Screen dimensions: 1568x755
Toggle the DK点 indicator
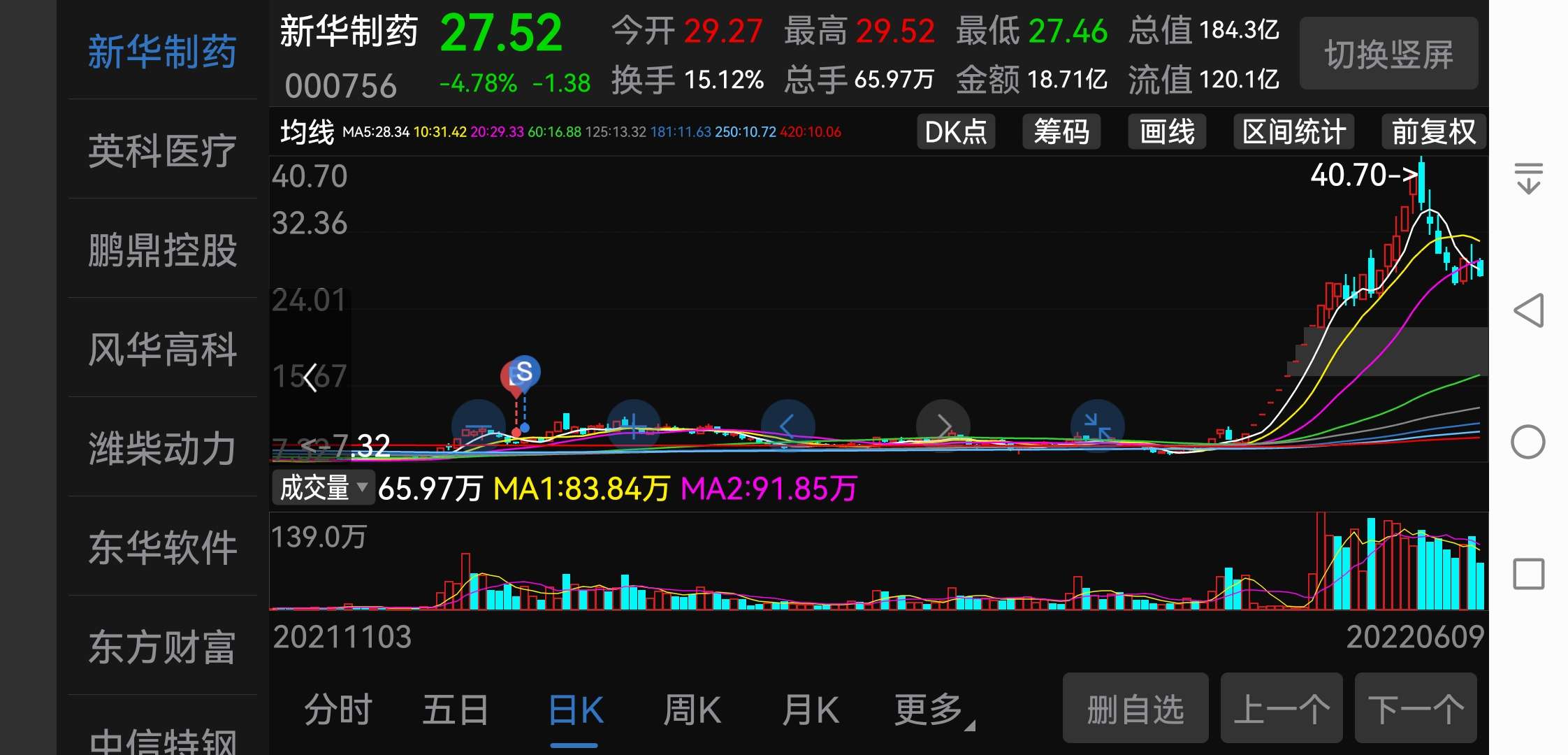[955, 131]
